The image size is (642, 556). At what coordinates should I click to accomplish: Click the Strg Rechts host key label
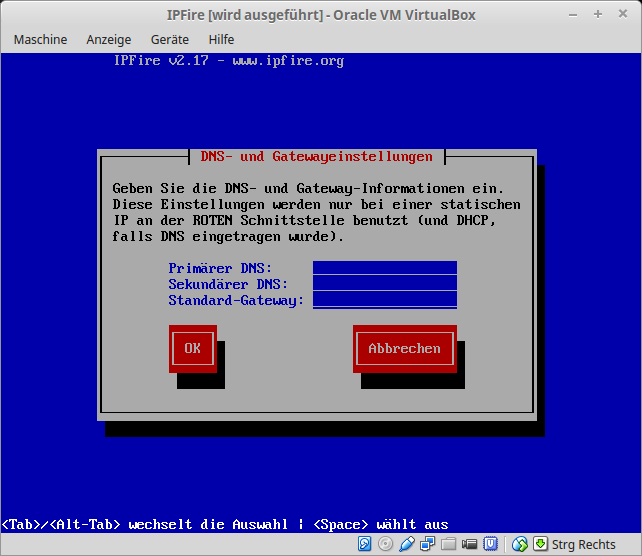[x=583, y=545]
